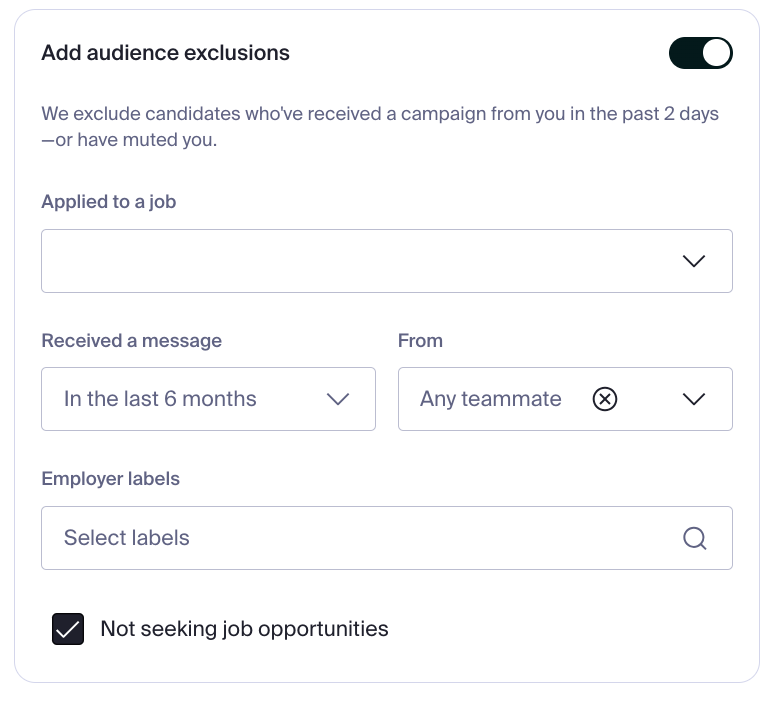Clear the Any teammate selection

[x=605, y=399]
